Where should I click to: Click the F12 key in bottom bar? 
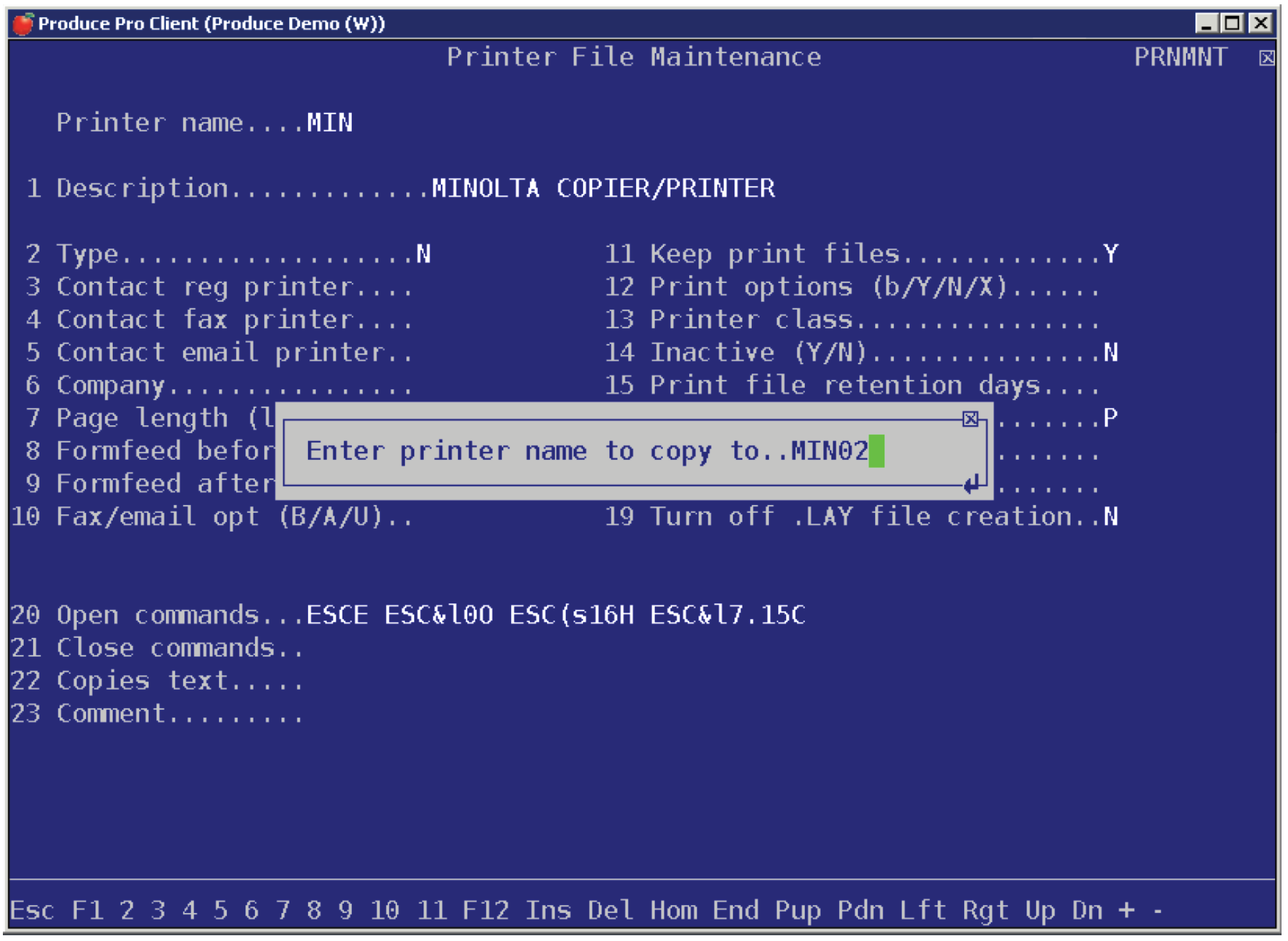(485, 910)
